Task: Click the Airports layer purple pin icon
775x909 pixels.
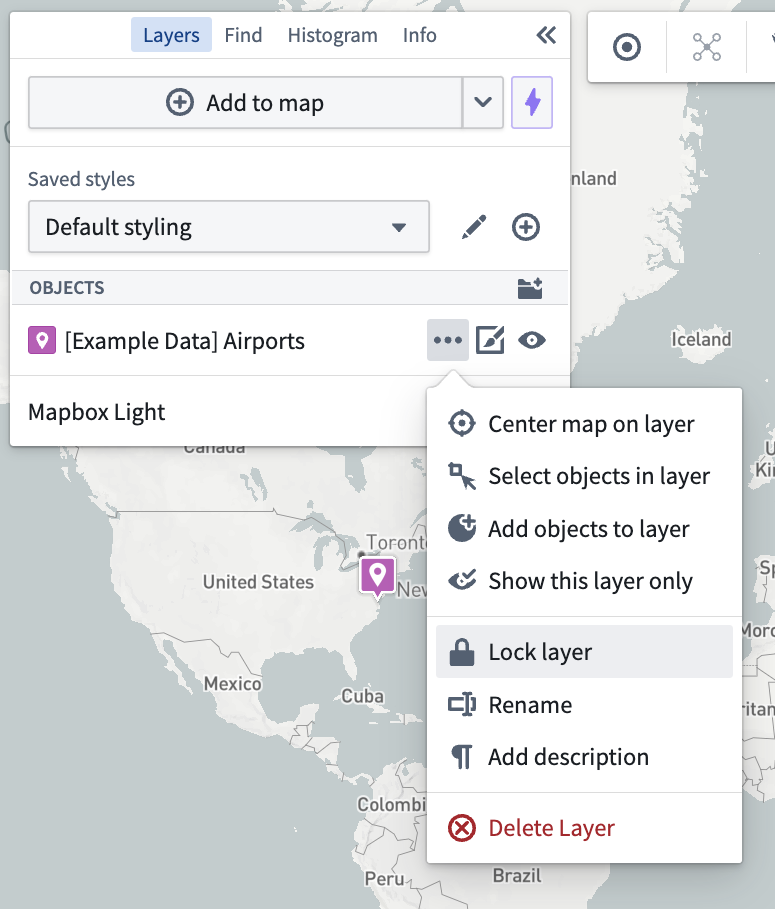Action: tap(42, 340)
